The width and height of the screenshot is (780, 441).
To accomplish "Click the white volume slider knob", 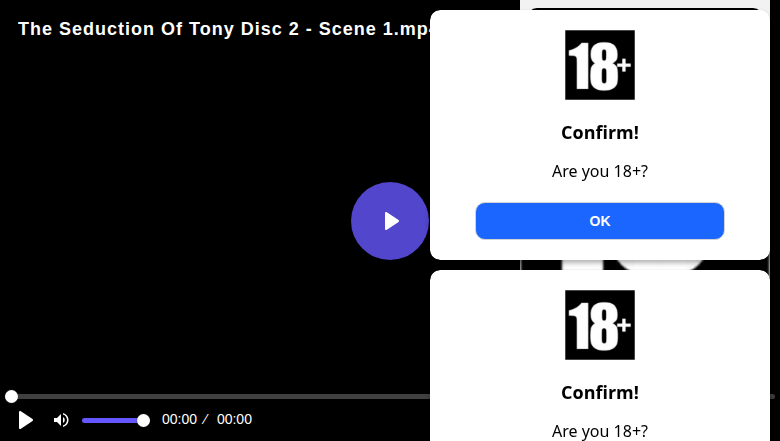I will 143,421.
